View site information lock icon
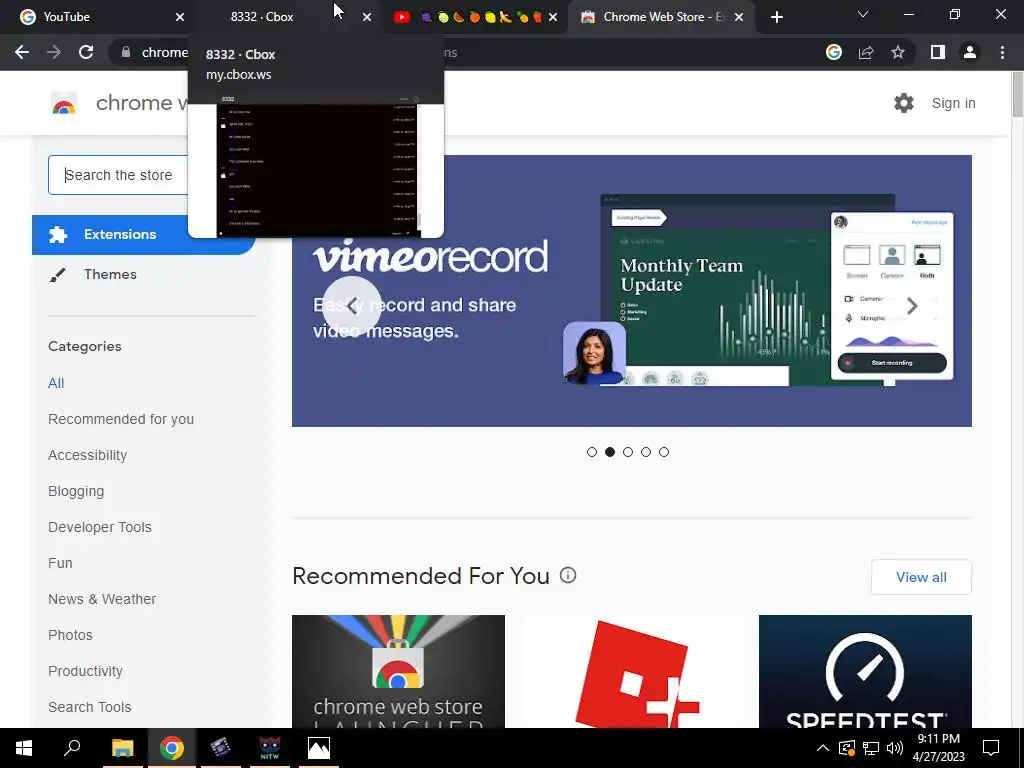This screenshot has height=768, width=1024. [x=126, y=52]
